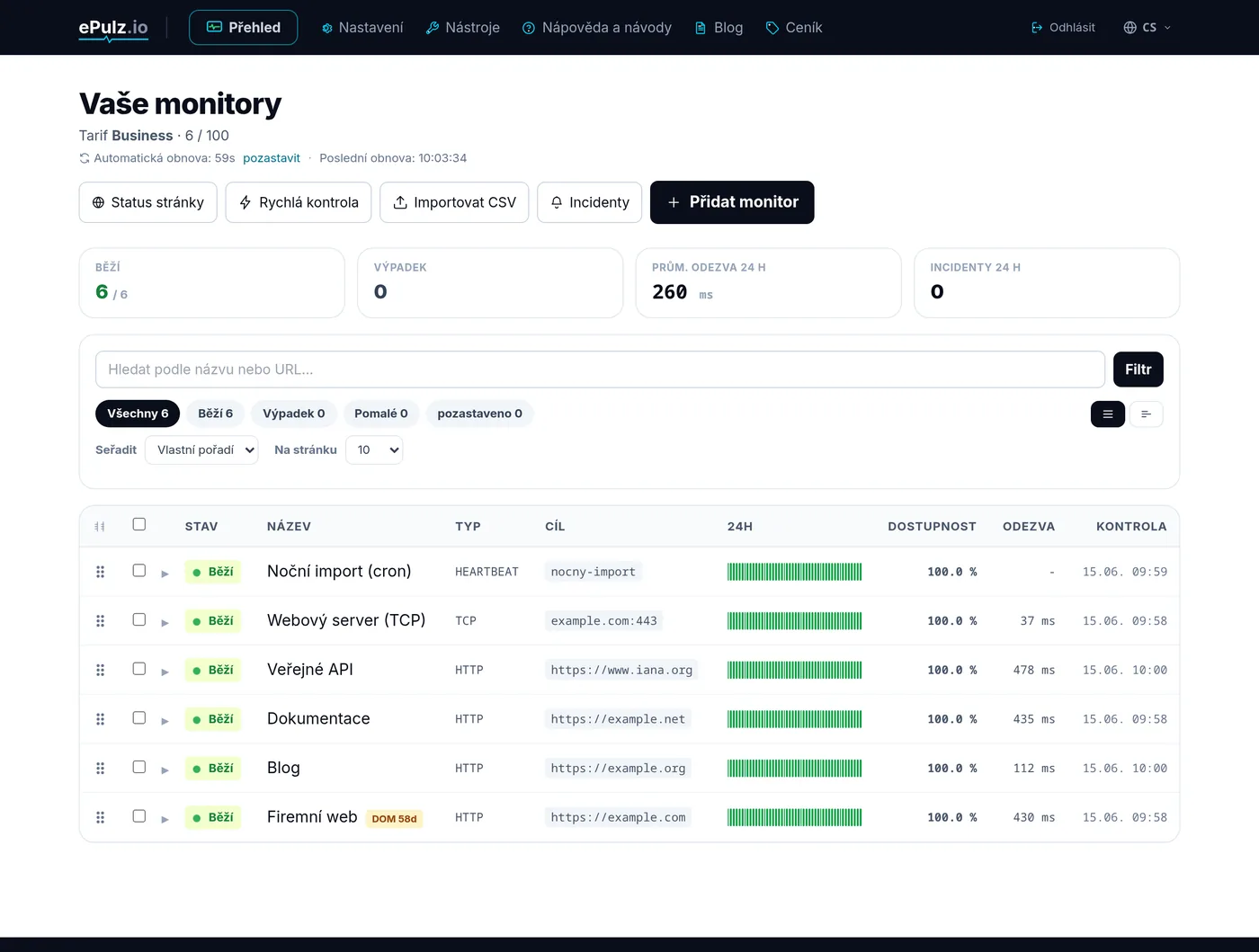Tick checkbox for Veřejné API monitor
The width and height of the screenshot is (1259, 952).
[138, 669]
